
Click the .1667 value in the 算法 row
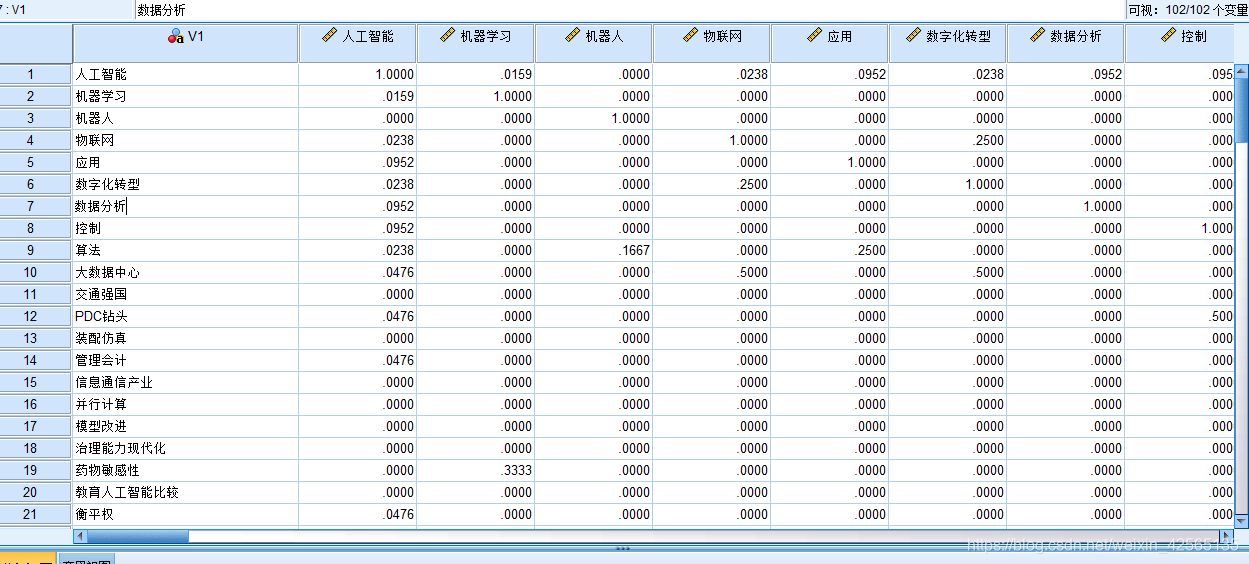click(634, 250)
